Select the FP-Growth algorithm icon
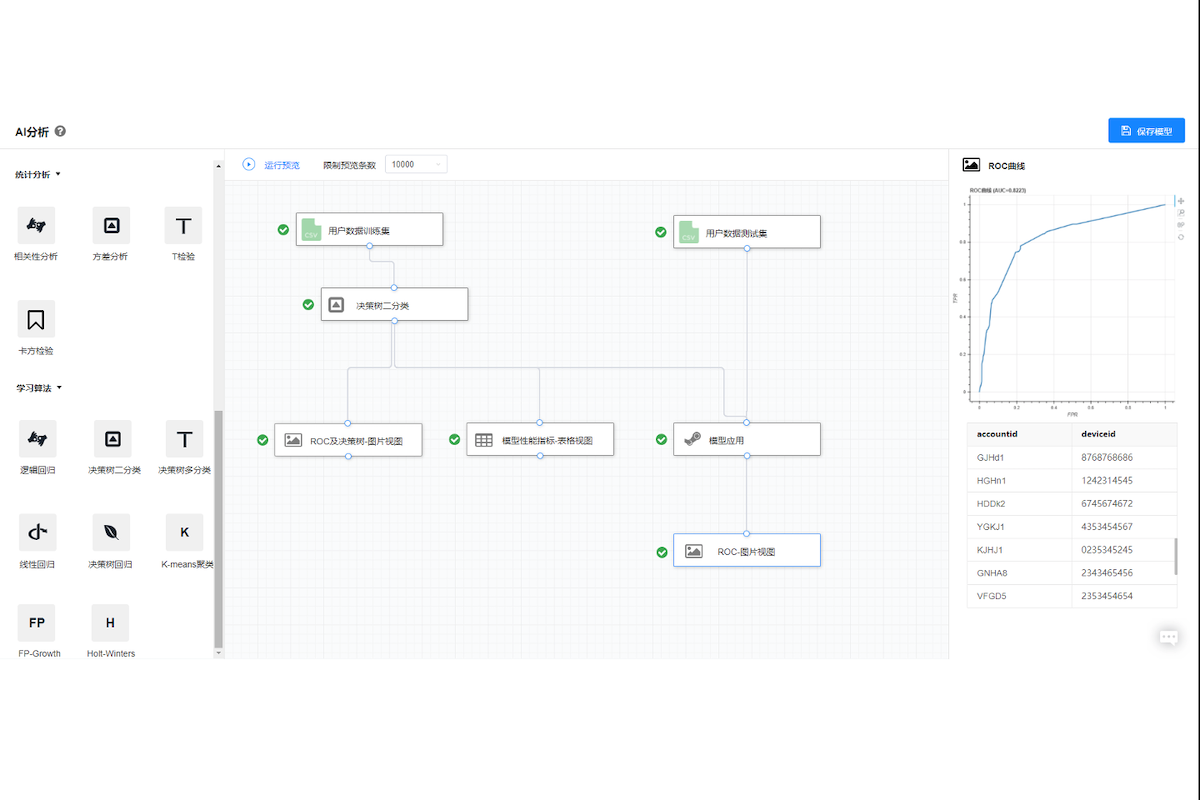Screen dimensions: 1200x800 [x=36, y=623]
